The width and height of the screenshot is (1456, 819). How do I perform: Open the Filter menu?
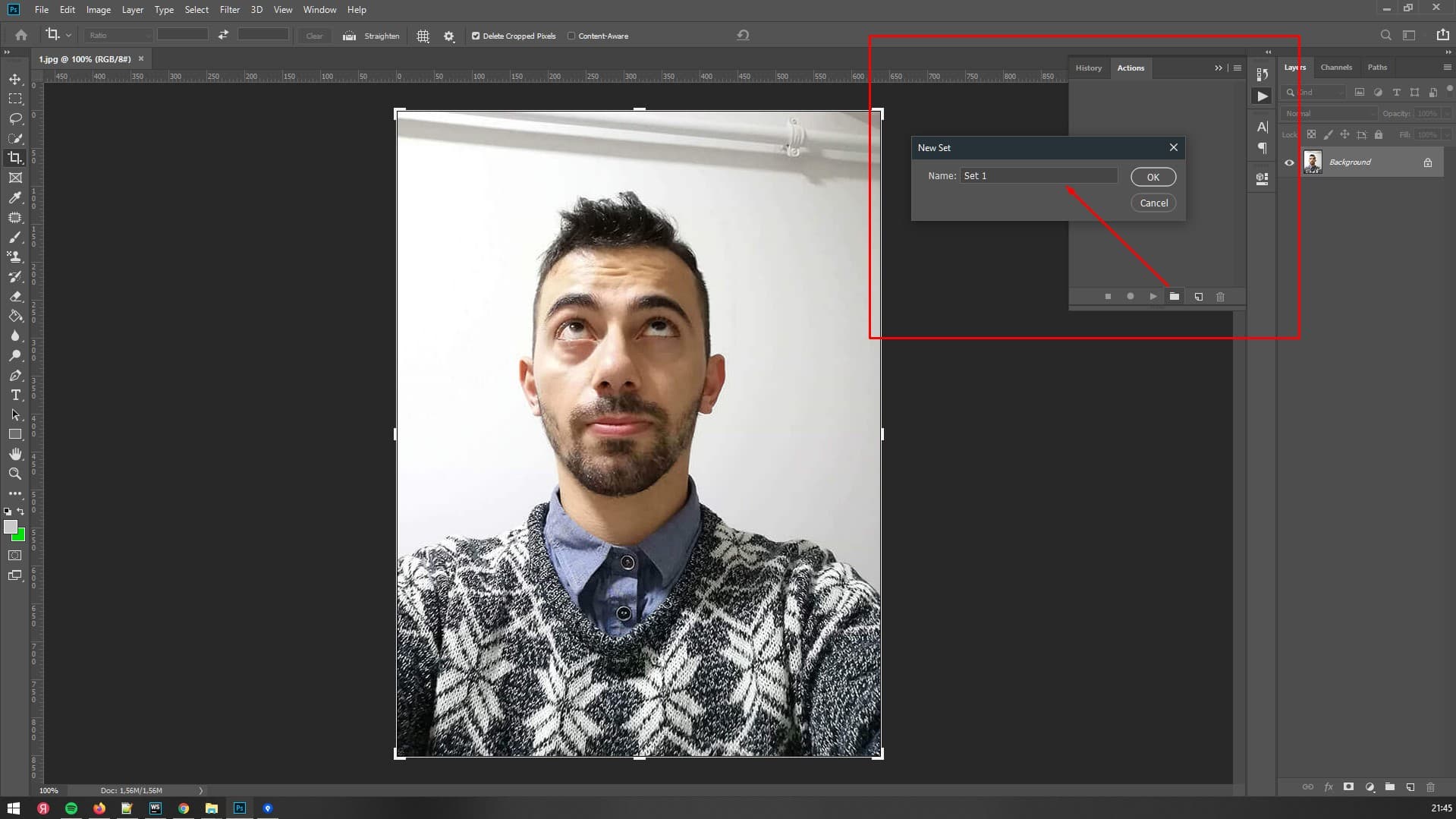tap(229, 10)
